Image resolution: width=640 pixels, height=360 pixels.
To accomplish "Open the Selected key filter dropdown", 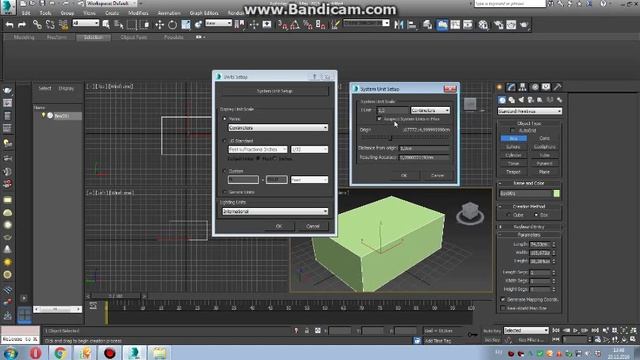I will point(526,330).
